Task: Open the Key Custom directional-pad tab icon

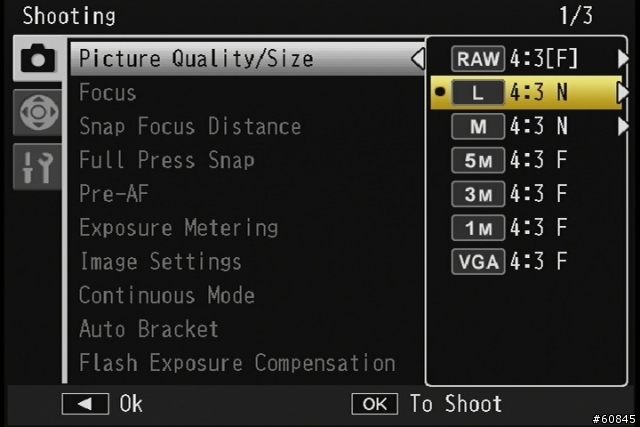Action: pos(38,112)
